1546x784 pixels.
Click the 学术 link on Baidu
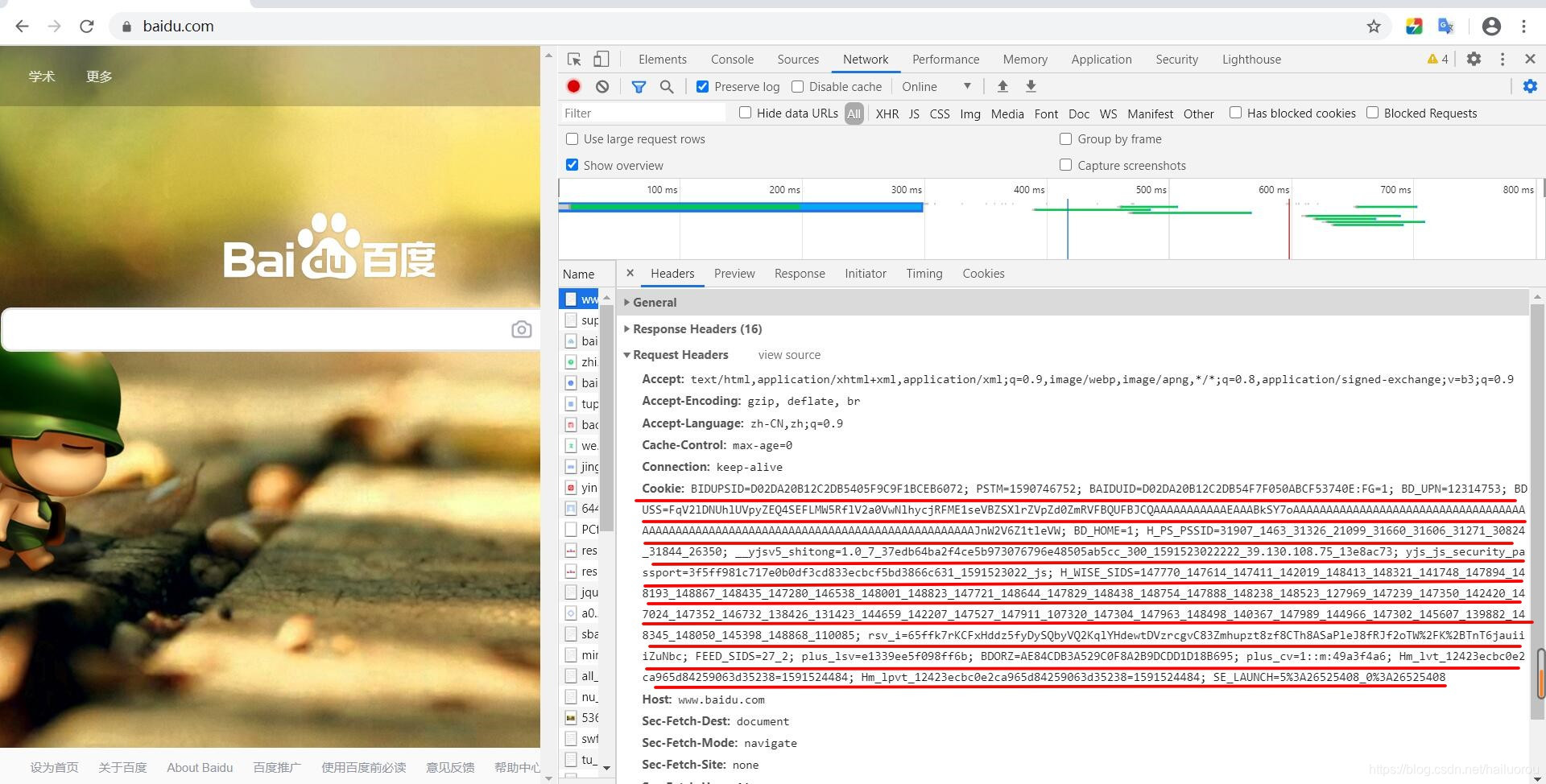[42, 76]
